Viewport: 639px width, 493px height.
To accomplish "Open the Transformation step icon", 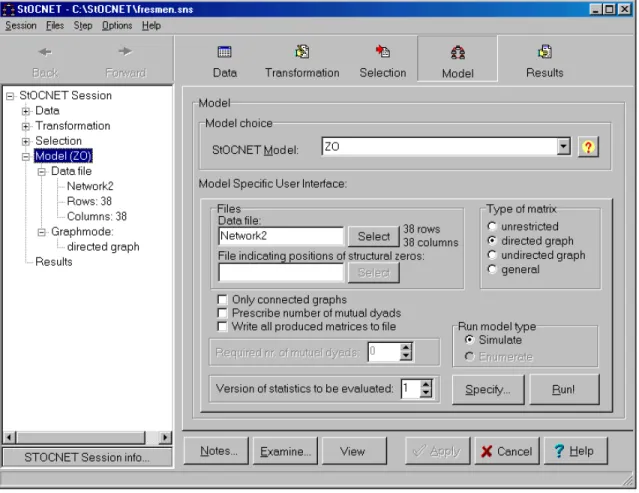I will pos(302,52).
